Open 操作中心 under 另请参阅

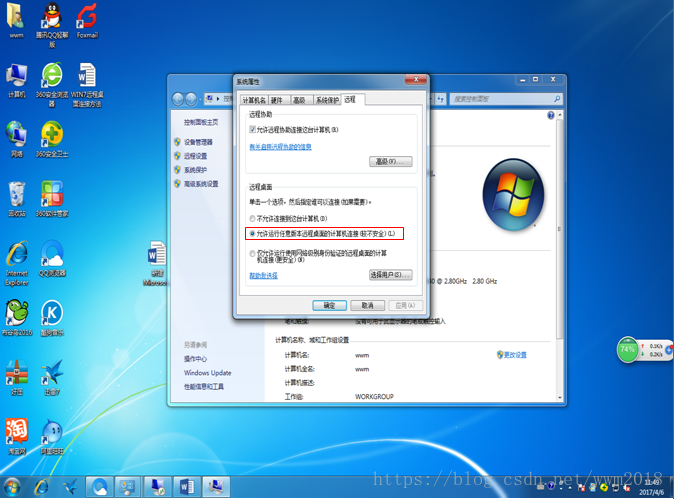[195, 359]
